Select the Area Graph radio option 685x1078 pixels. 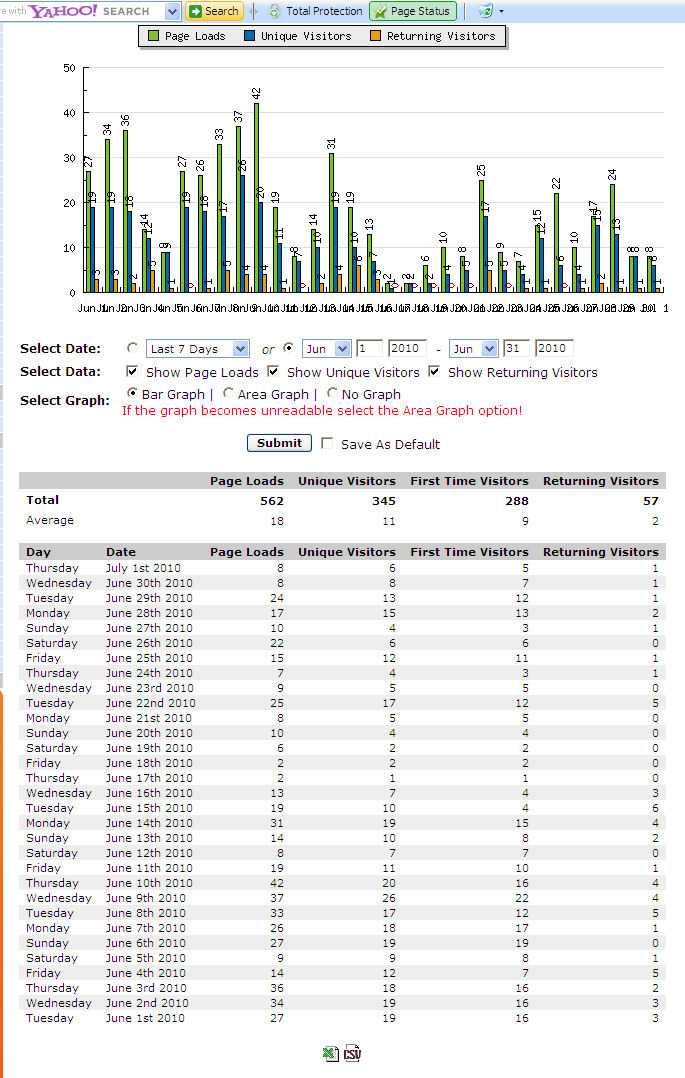[x=228, y=393]
